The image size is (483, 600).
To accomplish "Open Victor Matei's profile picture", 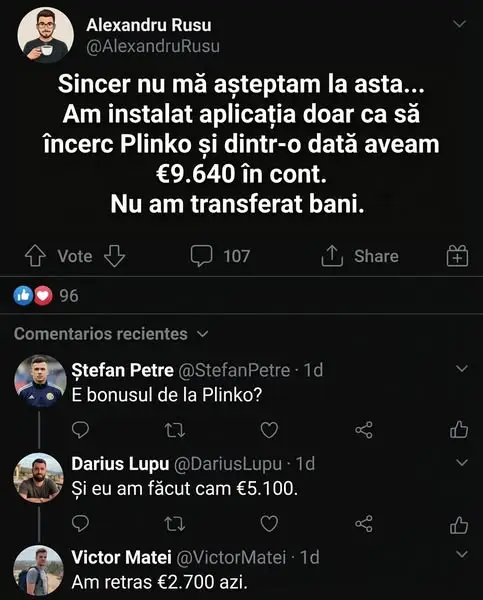I will [x=39, y=570].
